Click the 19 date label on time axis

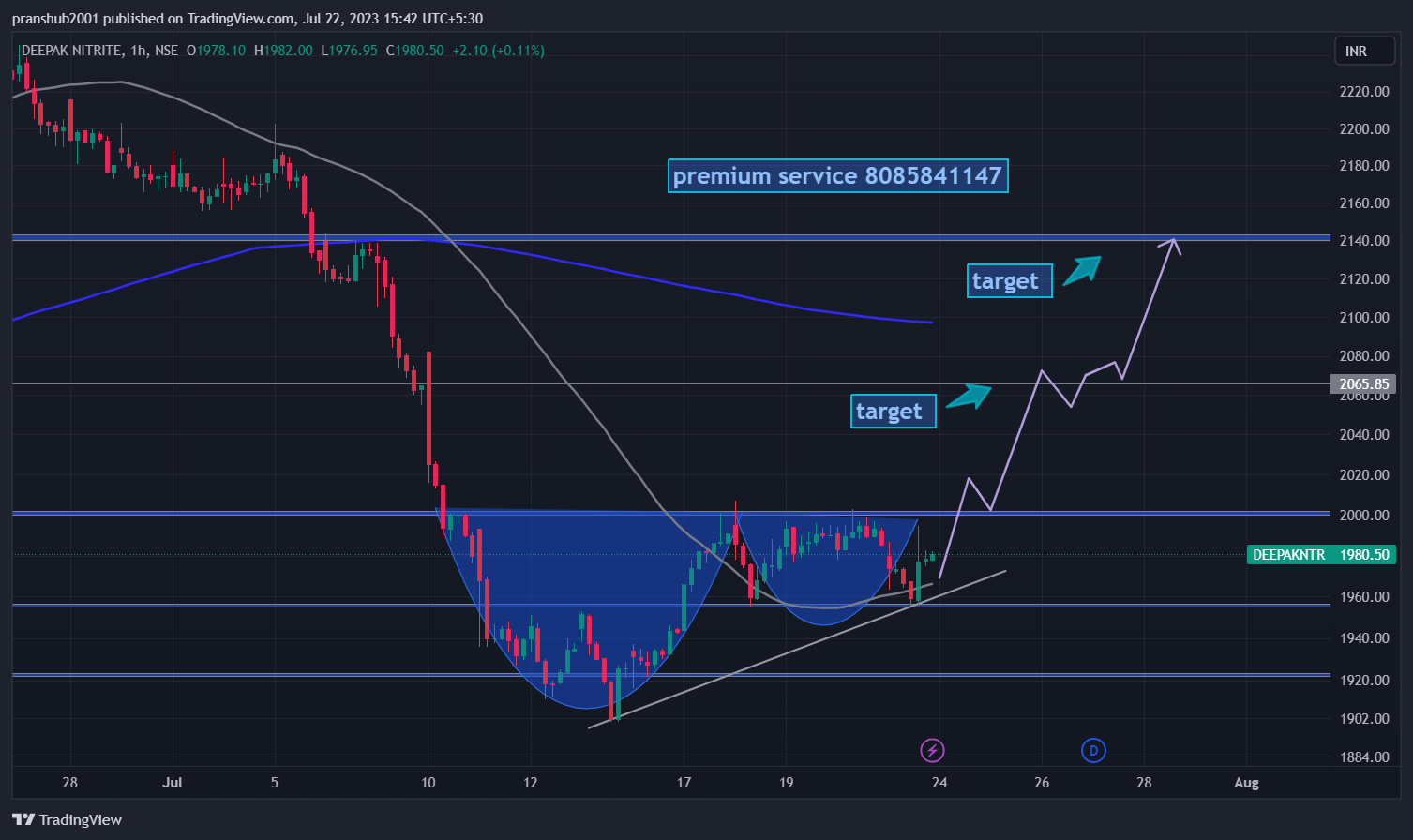(x=786, y=782)
